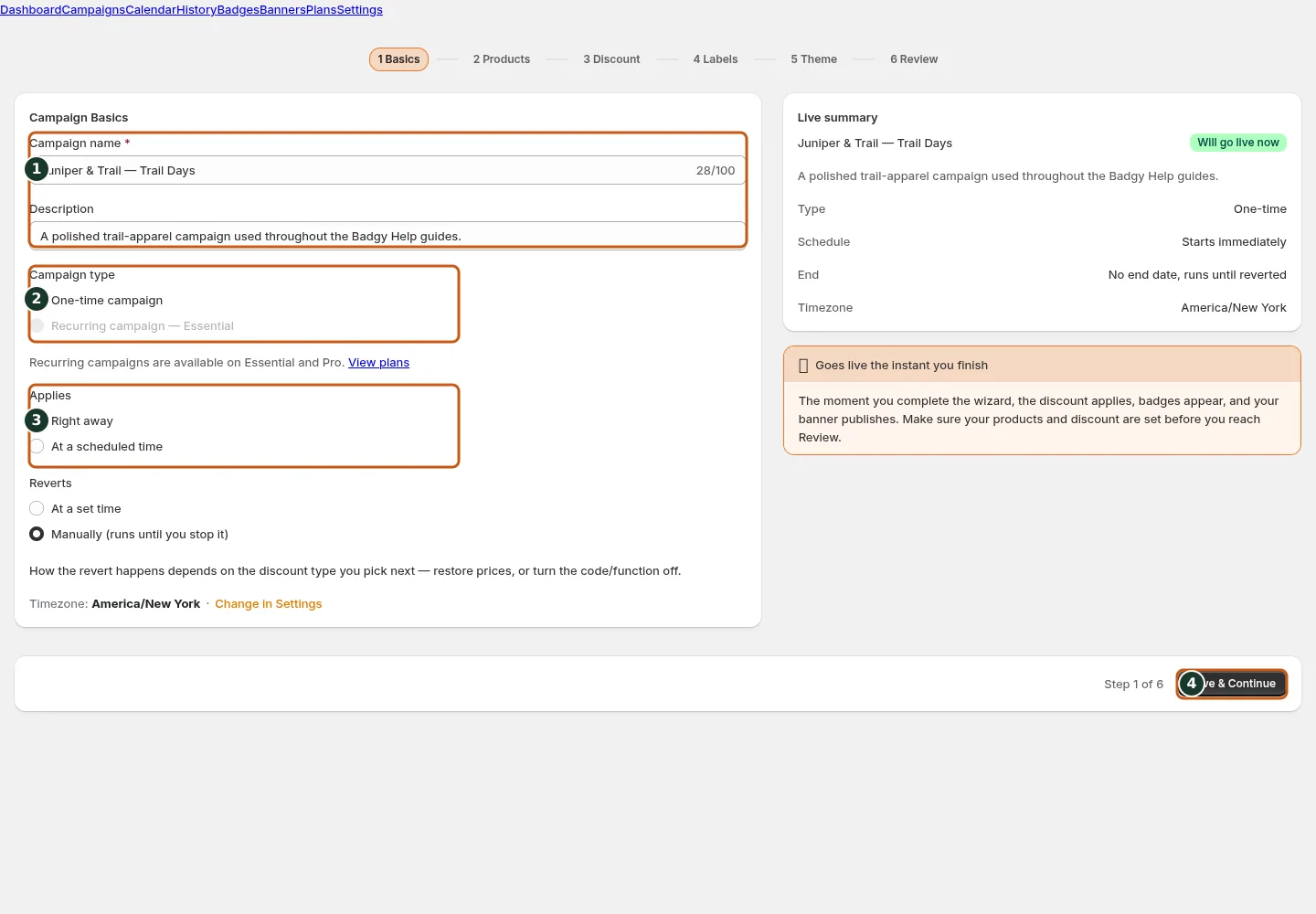This screenshot has width=1316, height=914.
Task: Click the numbered marker 1 badge
Action: (37, 169)
